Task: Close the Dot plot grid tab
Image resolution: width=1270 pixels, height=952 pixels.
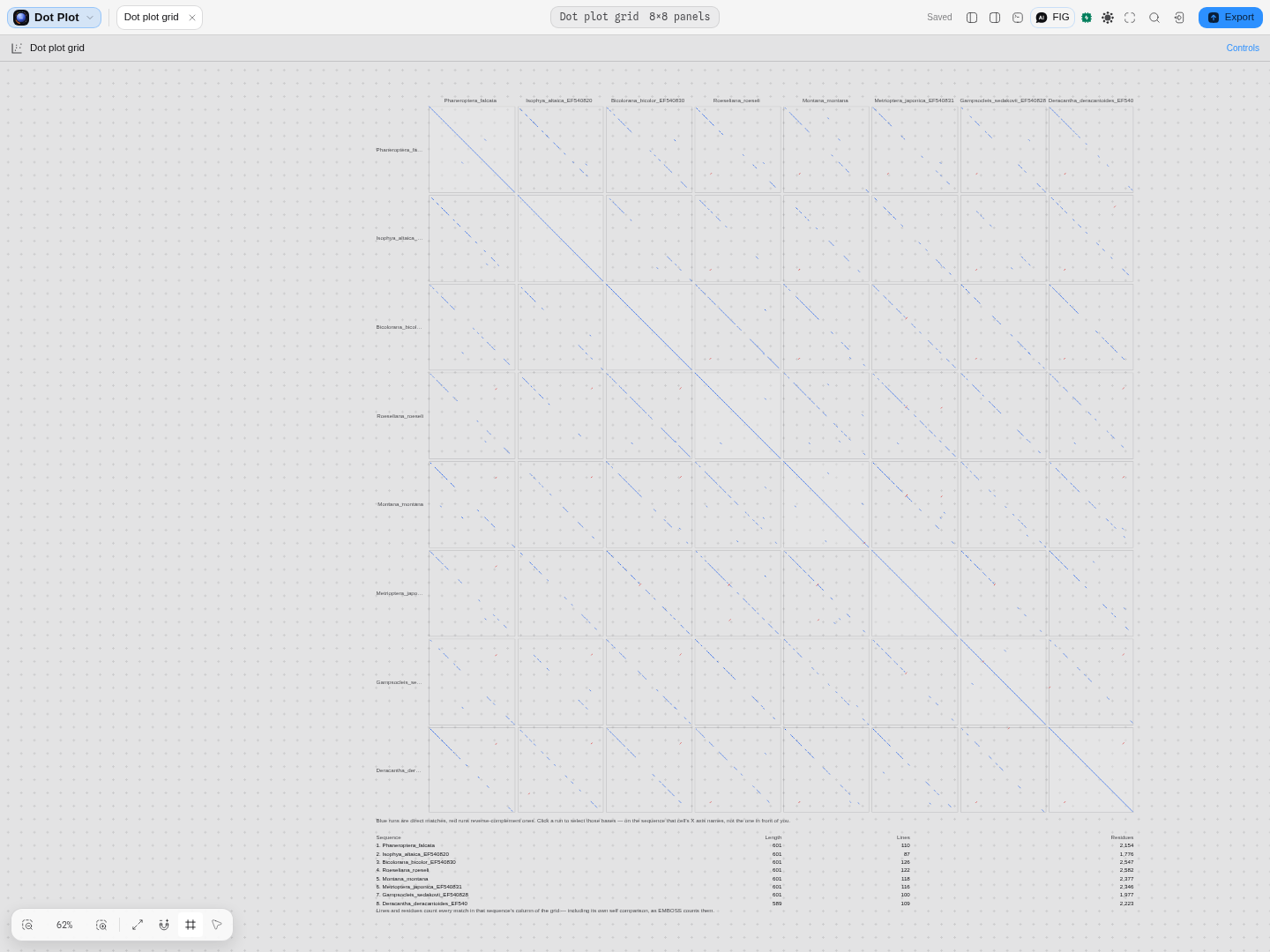Action: point(192,18)
